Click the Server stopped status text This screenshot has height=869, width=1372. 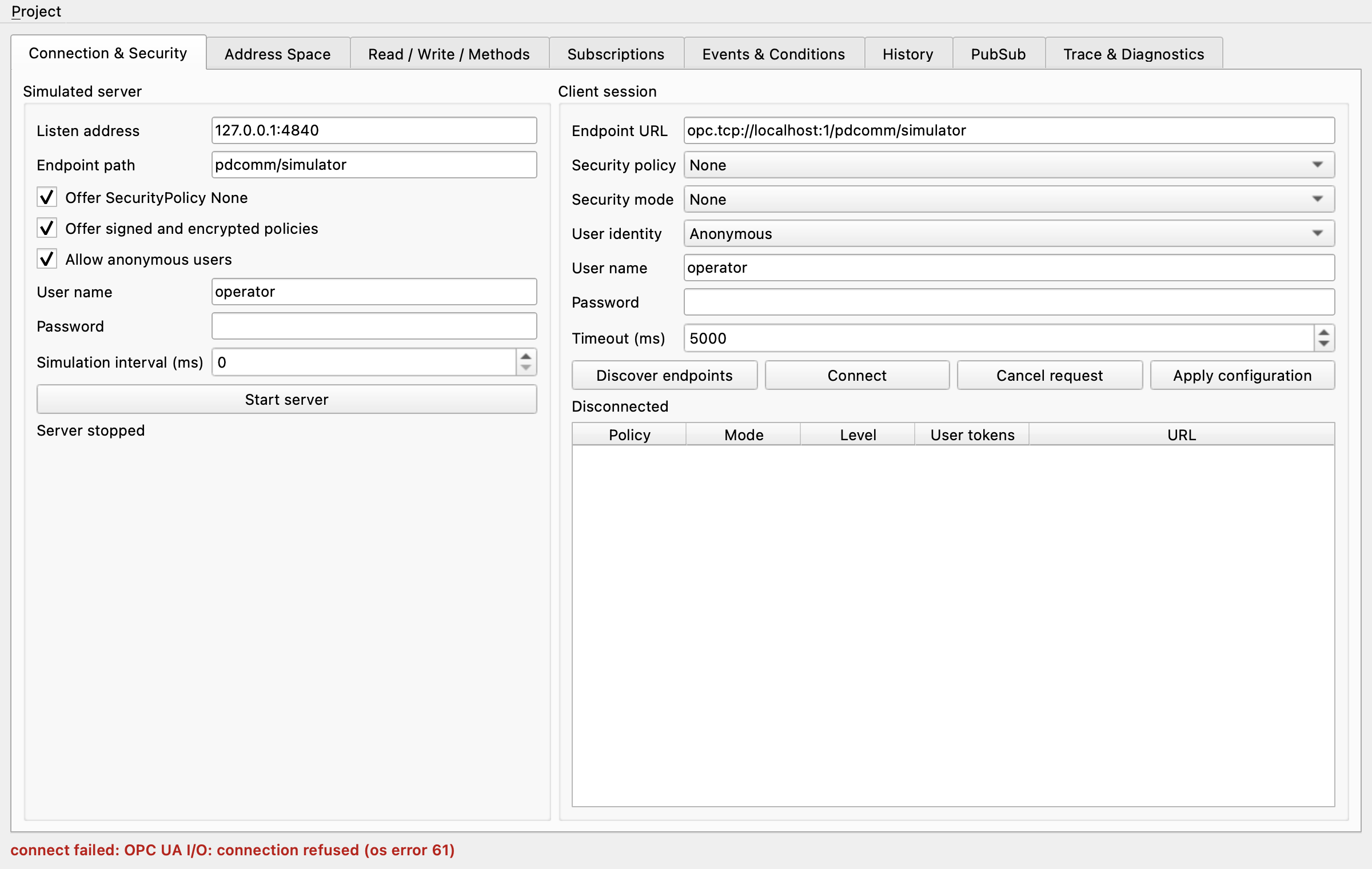pyautogui.click(x=90, y=430)
